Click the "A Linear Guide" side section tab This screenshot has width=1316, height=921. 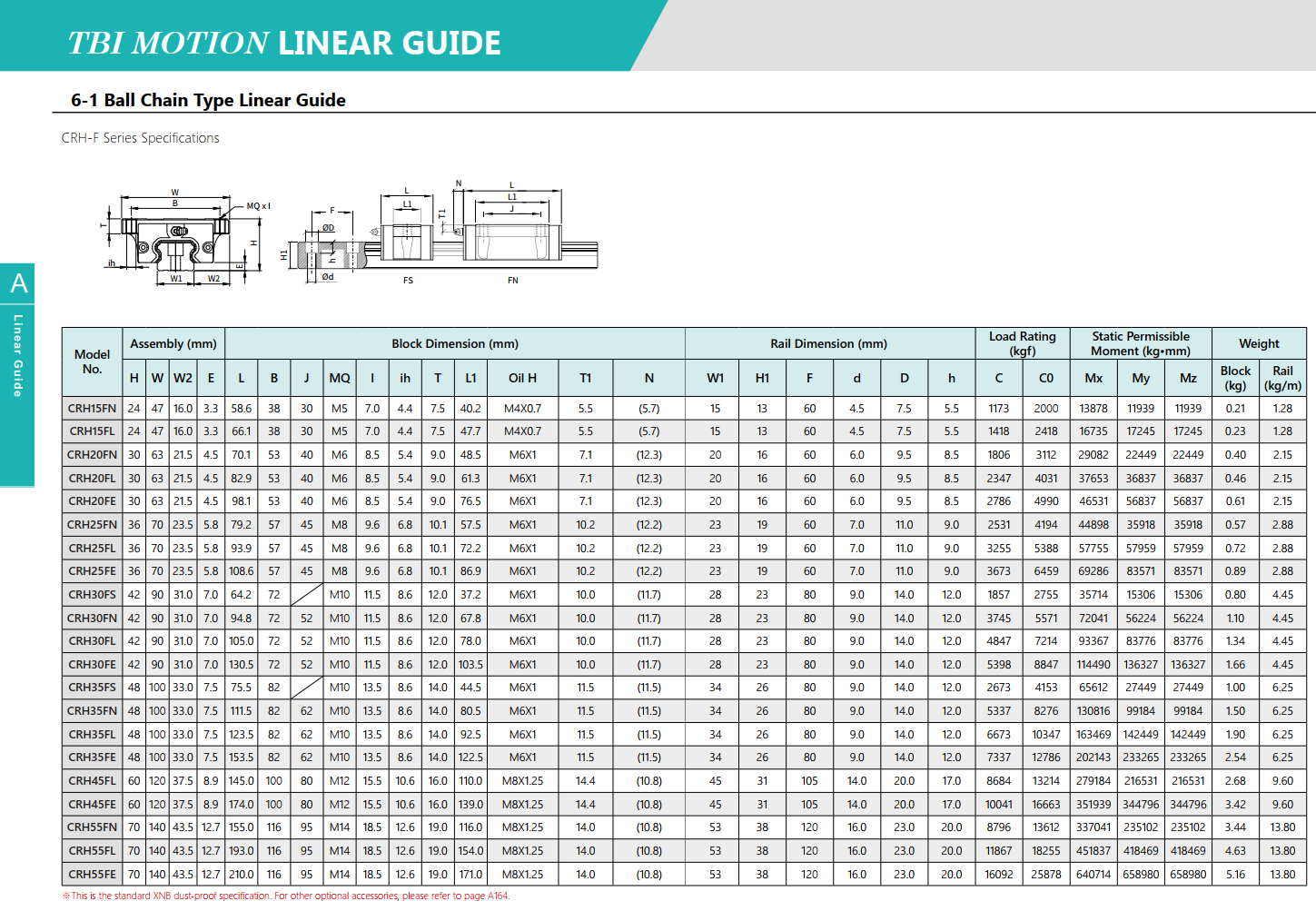click(x=17, y=374)
